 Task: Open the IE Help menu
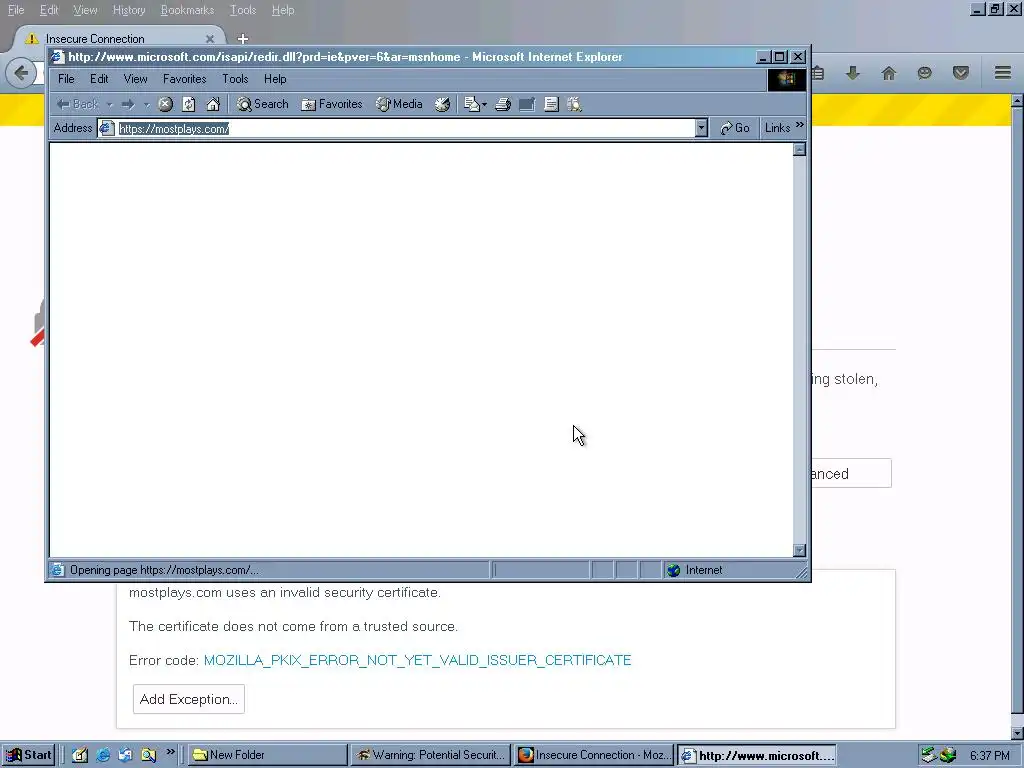(x=275, y=79)
